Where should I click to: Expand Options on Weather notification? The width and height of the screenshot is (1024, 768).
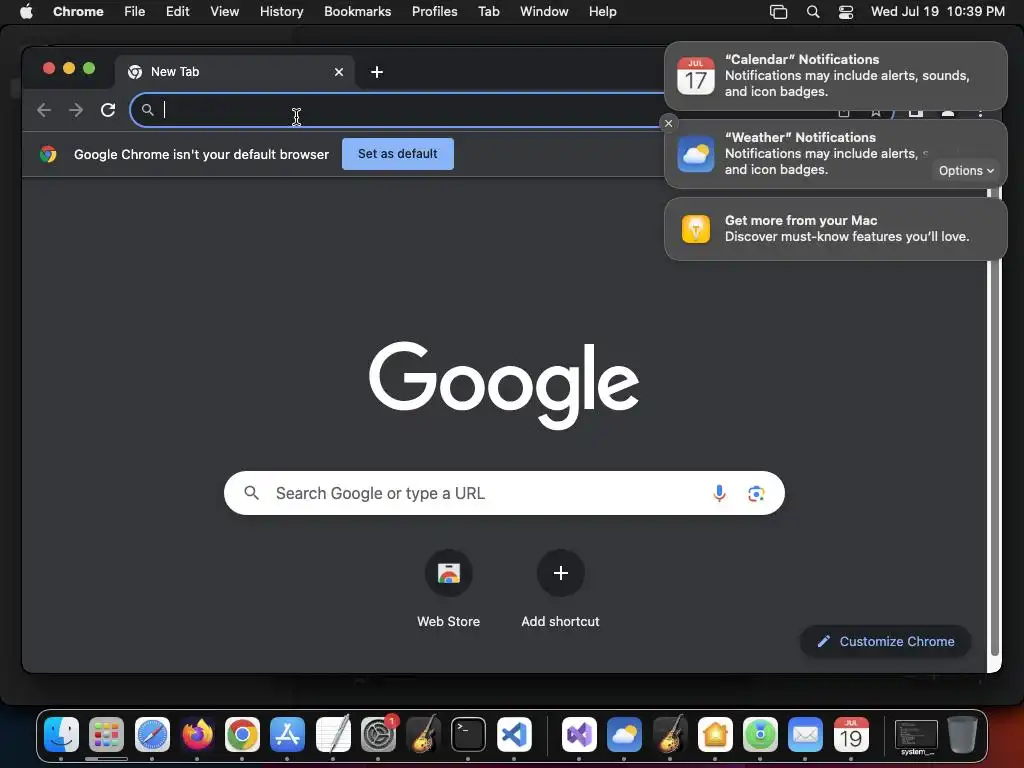pyautogui.click(x=966, y=170)
